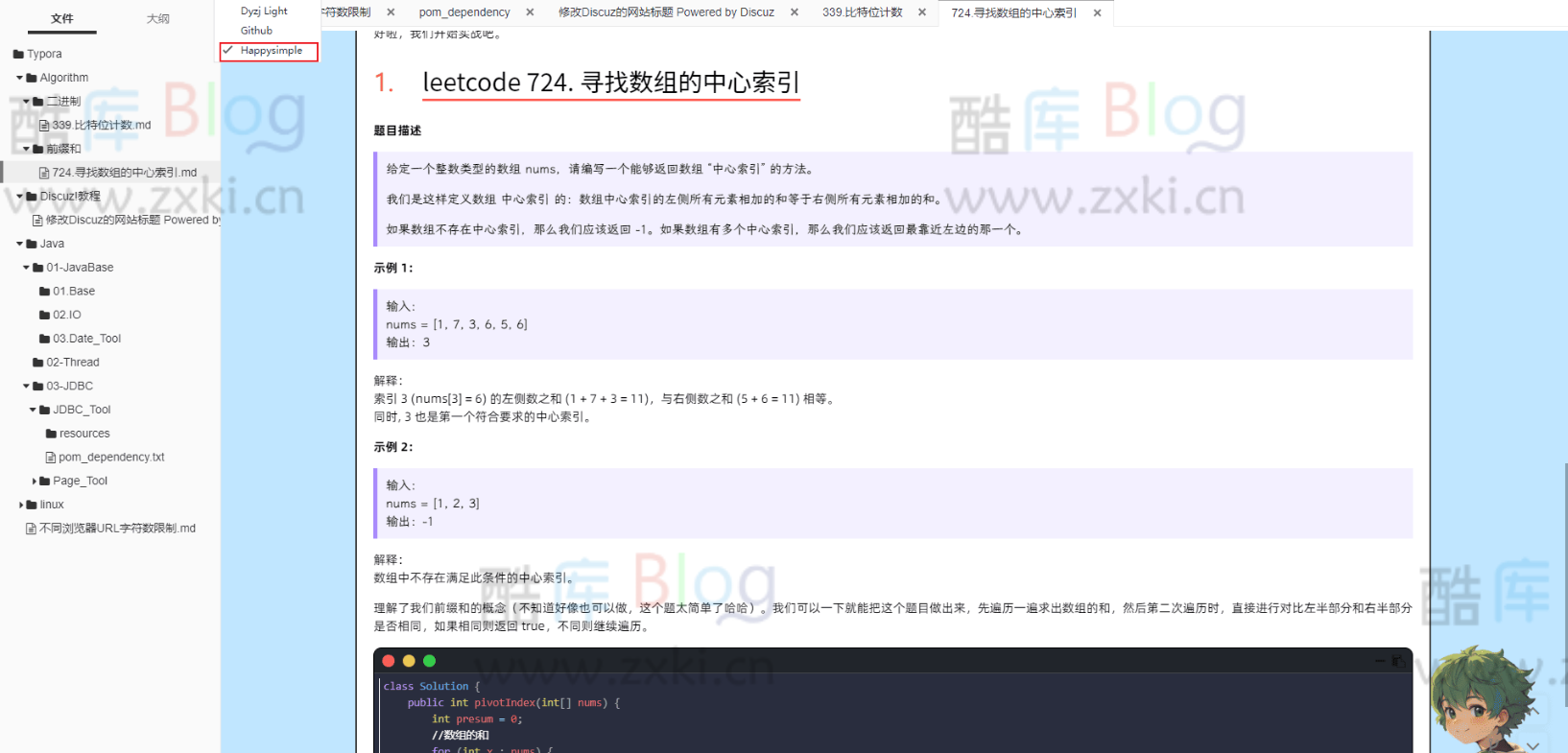The width and height of the screenshot is (1568, 753).
Task: Click the 示例 1: label
Action: click(393, 268)
